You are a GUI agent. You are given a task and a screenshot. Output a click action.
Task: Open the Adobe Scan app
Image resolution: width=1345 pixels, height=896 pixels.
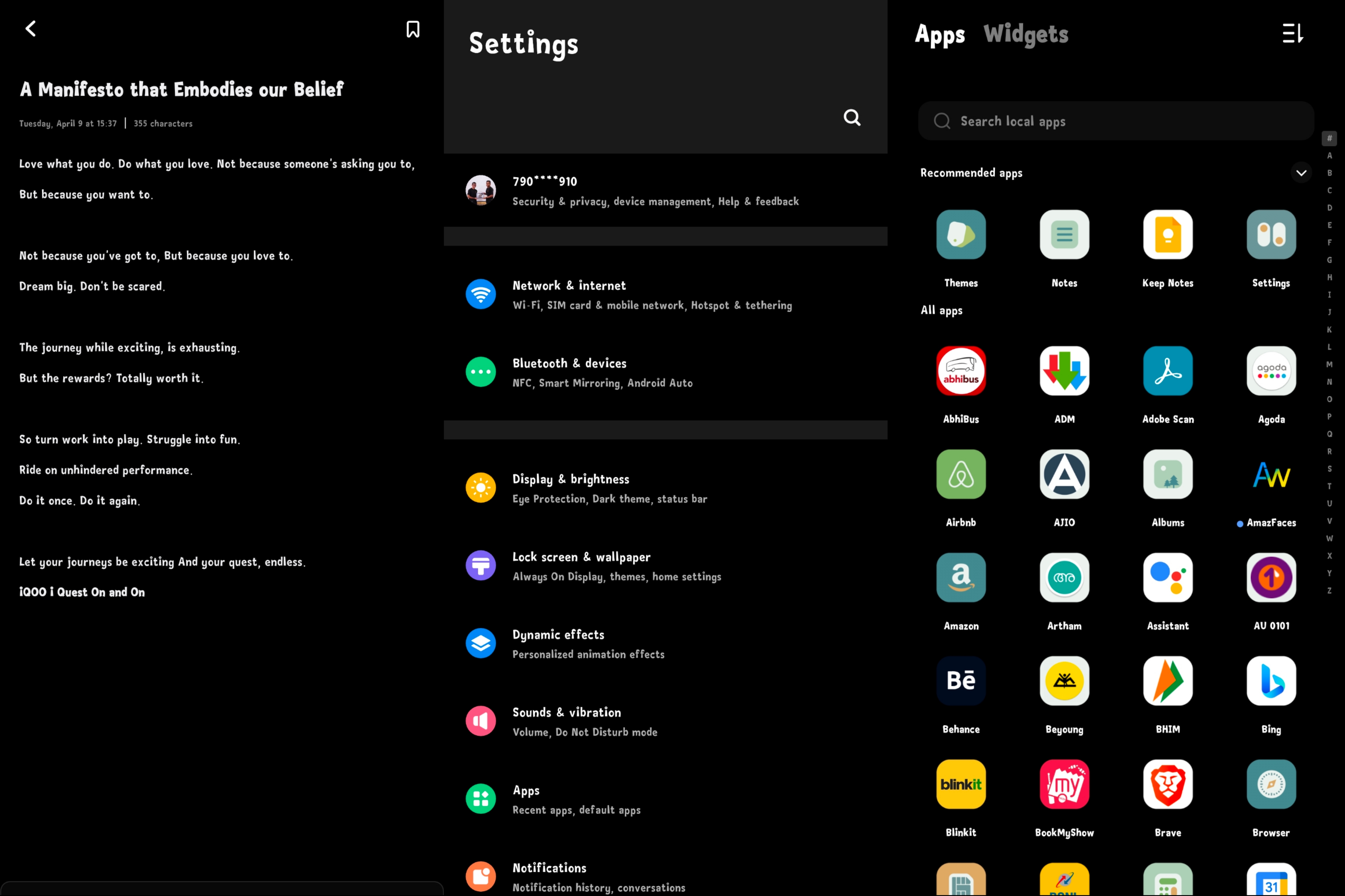pyautogui.click(x=1167, y=371)
